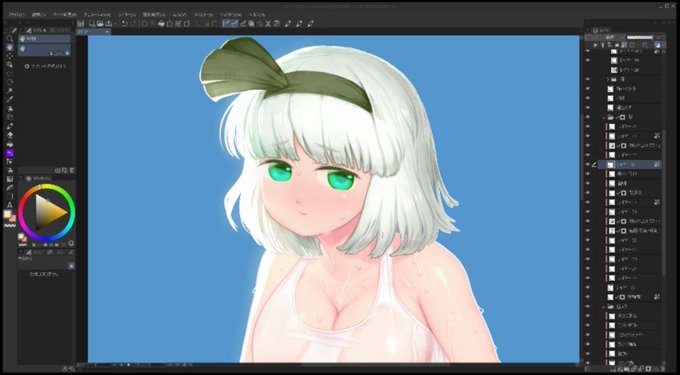Close the canvas document tab
The width and height of the screenshot is (680, 375).
click(107, 32)
